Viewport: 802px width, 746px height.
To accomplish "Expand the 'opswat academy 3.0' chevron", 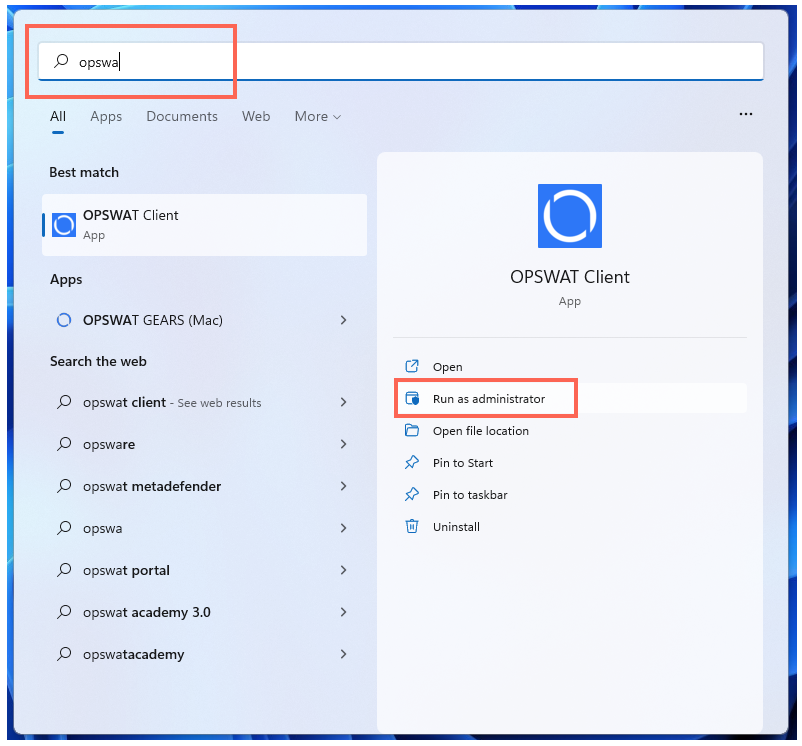I will pos(343,612).
